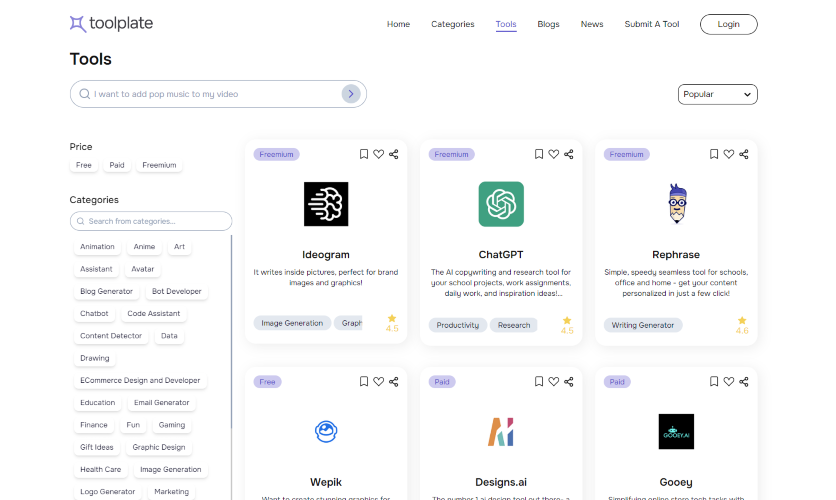Viewport: 836px width, 500px height.
Task: Like the Gooey tool with heart icon
Action: [728, 381]
